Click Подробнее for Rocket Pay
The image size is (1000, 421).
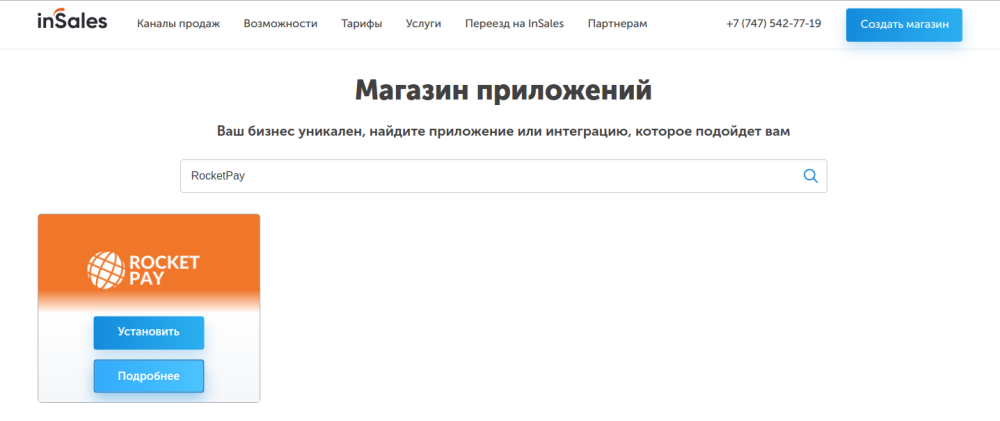[149, 376]
